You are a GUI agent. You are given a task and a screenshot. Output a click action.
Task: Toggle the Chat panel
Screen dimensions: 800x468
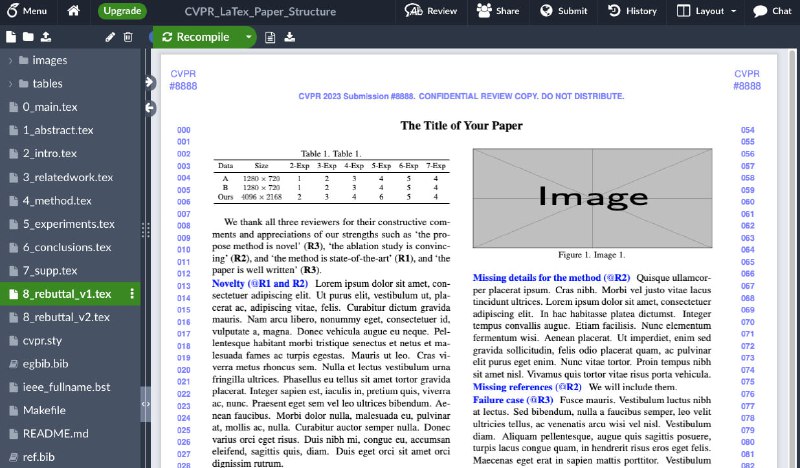click(772, 11)
